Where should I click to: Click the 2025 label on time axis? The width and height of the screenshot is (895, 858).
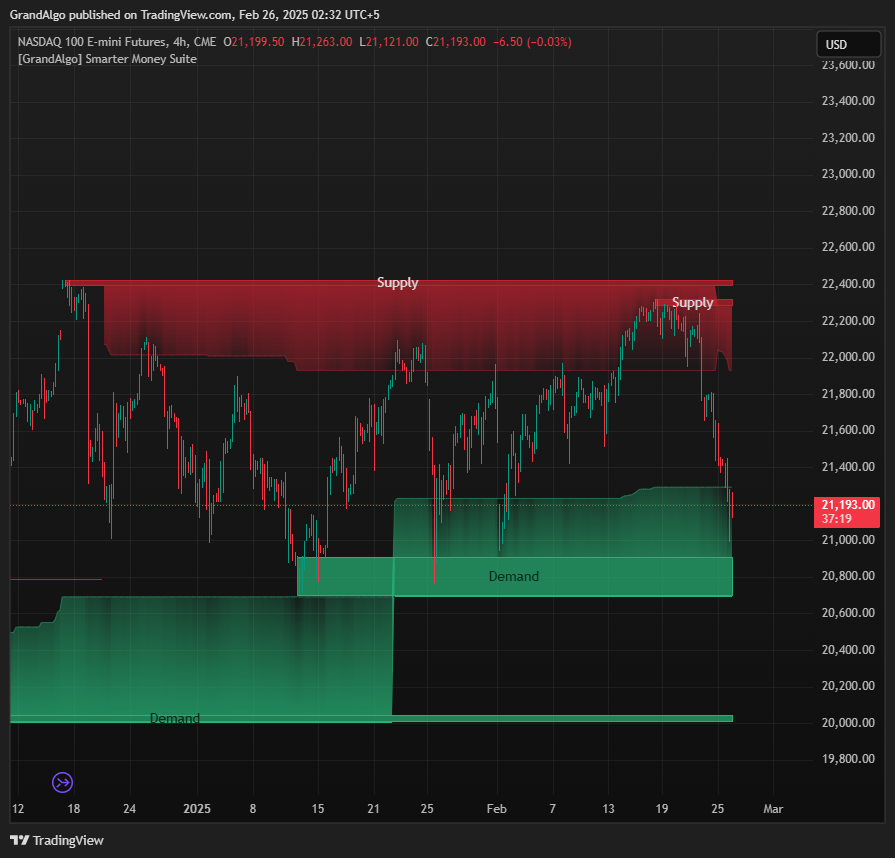[x=197, y=808]
